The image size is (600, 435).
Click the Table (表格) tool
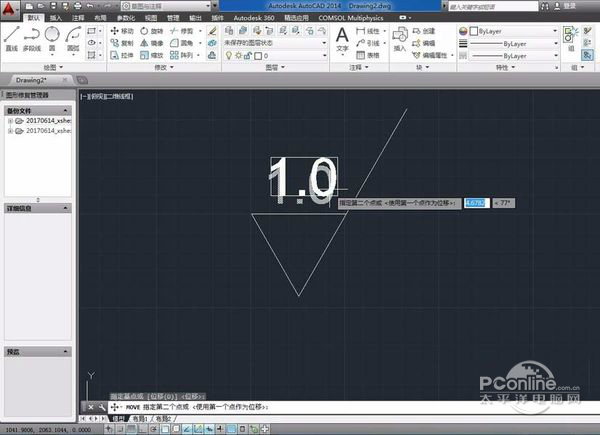point(367,55)
